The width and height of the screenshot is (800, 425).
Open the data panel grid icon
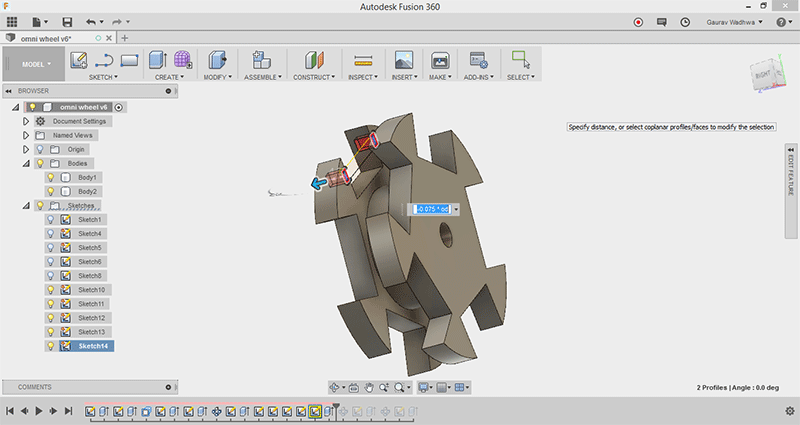tap(12, 22)
